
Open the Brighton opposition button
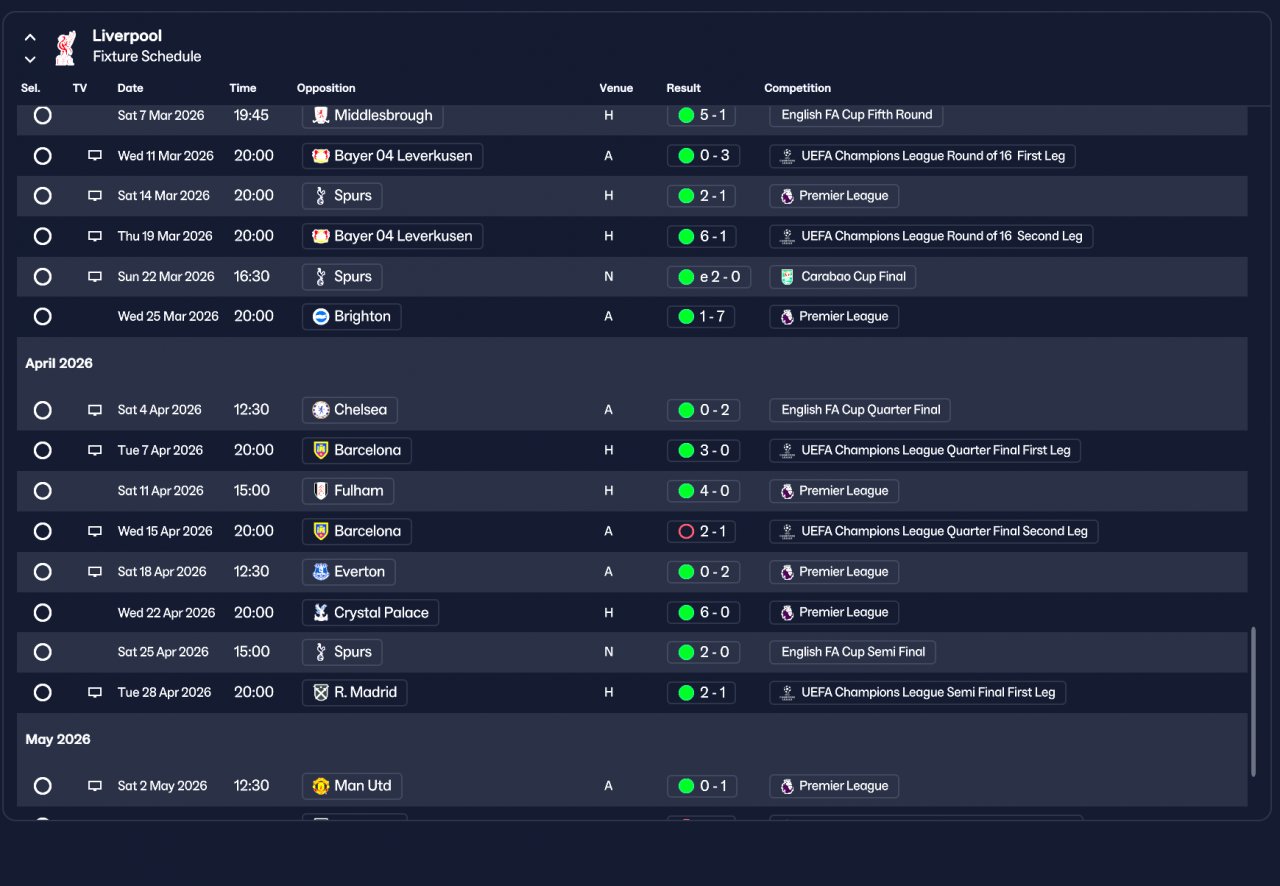(351, 317)
